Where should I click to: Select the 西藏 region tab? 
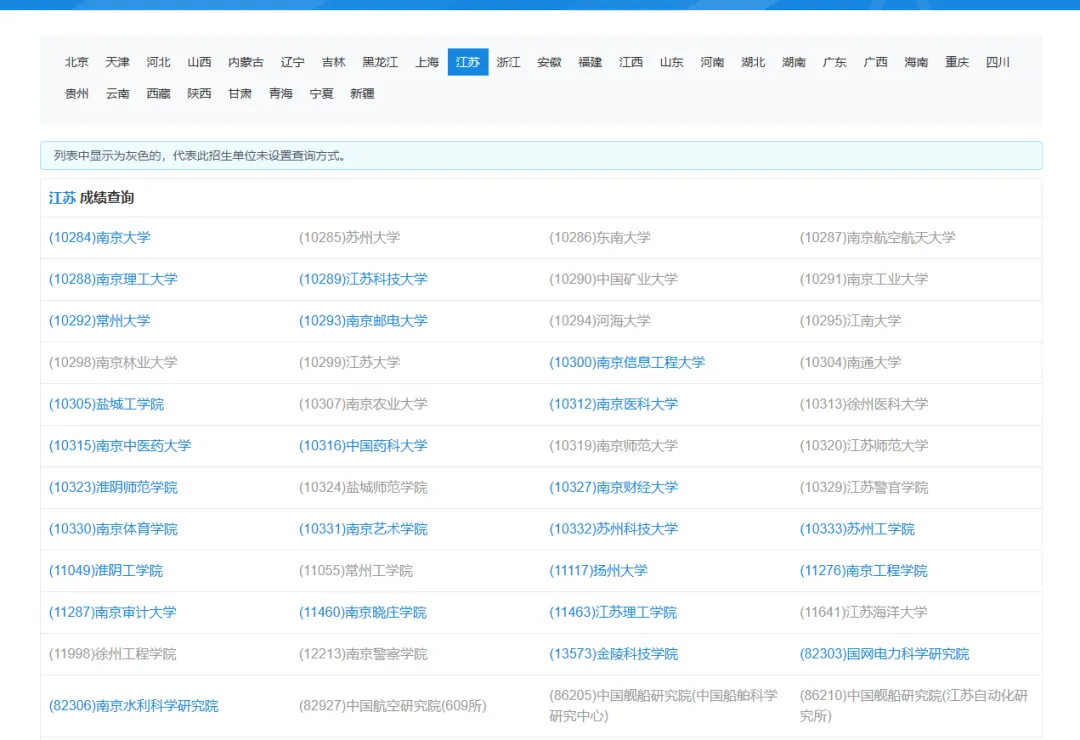tap(158, 94)
